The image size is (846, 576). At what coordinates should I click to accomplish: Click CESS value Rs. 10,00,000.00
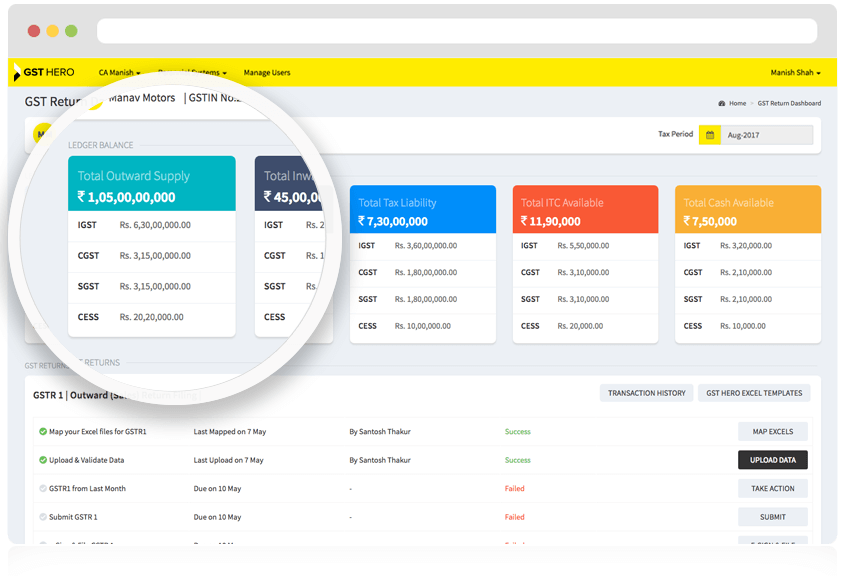tap(422, 326)
